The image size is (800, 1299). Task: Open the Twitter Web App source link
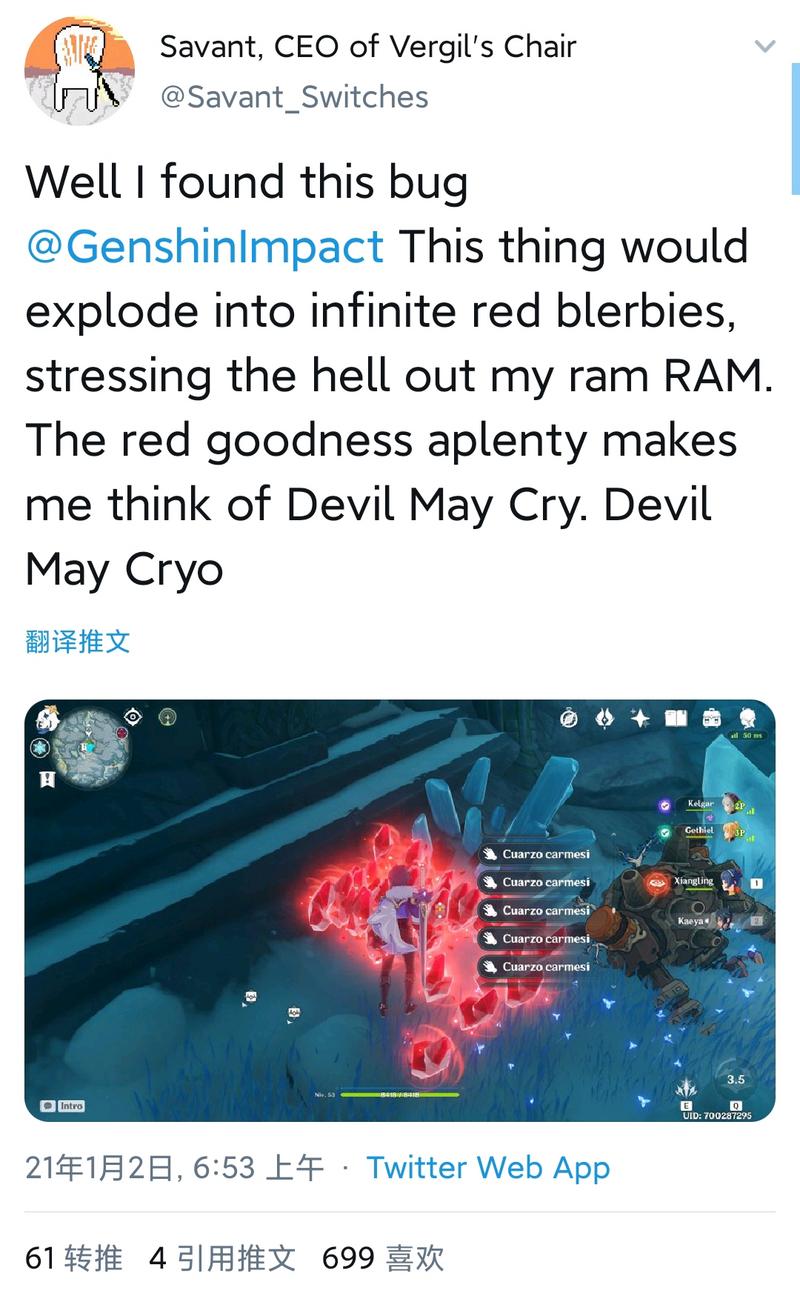(488, 1167)
